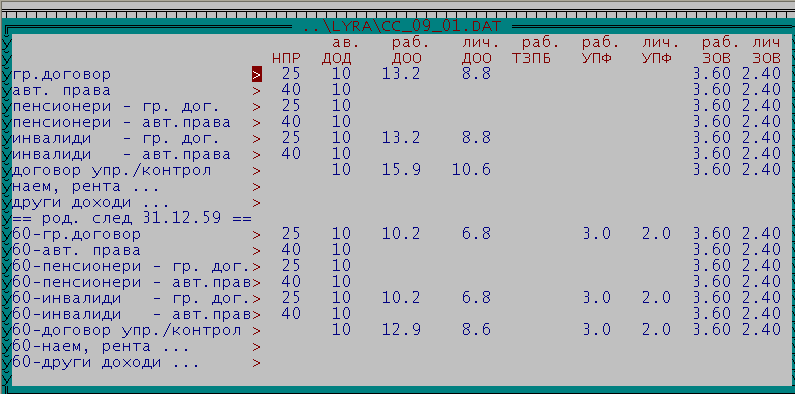Select the договор упр./контрол row label
The width and height of the screenshot is (795, 394).
pyautogui.click(x=111, y=171)
